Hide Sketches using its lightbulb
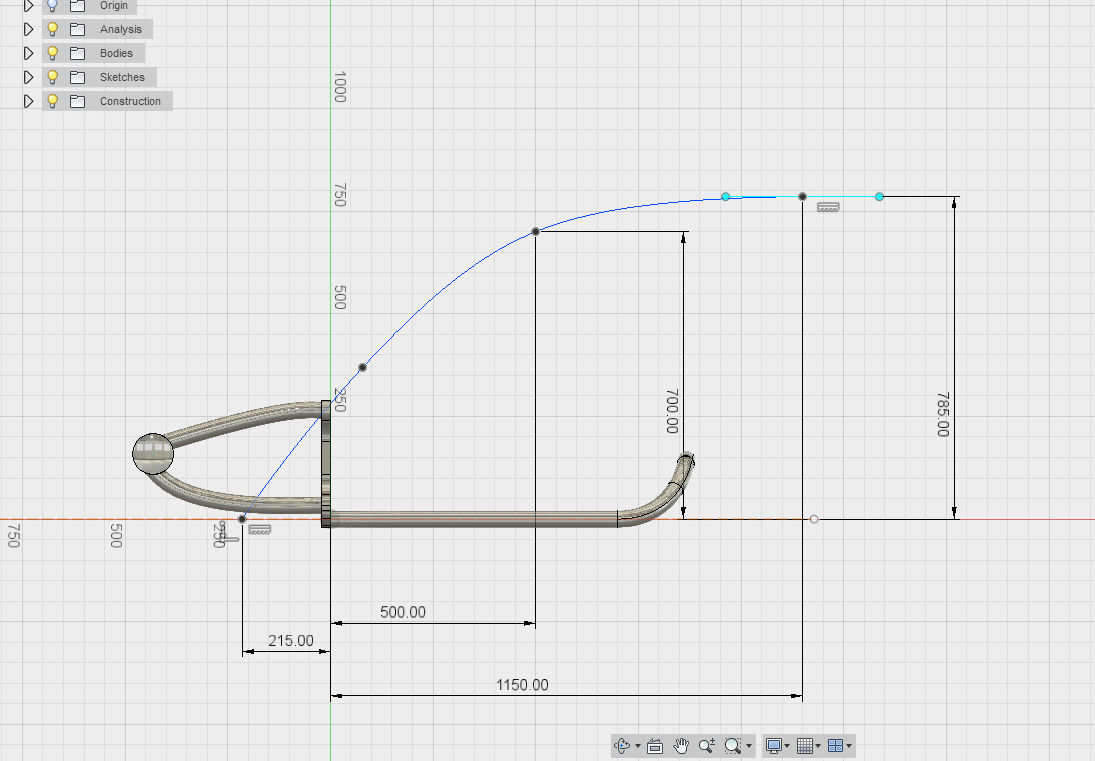Viewport: 1095px width, 761px height. click(x=53, y=77)
